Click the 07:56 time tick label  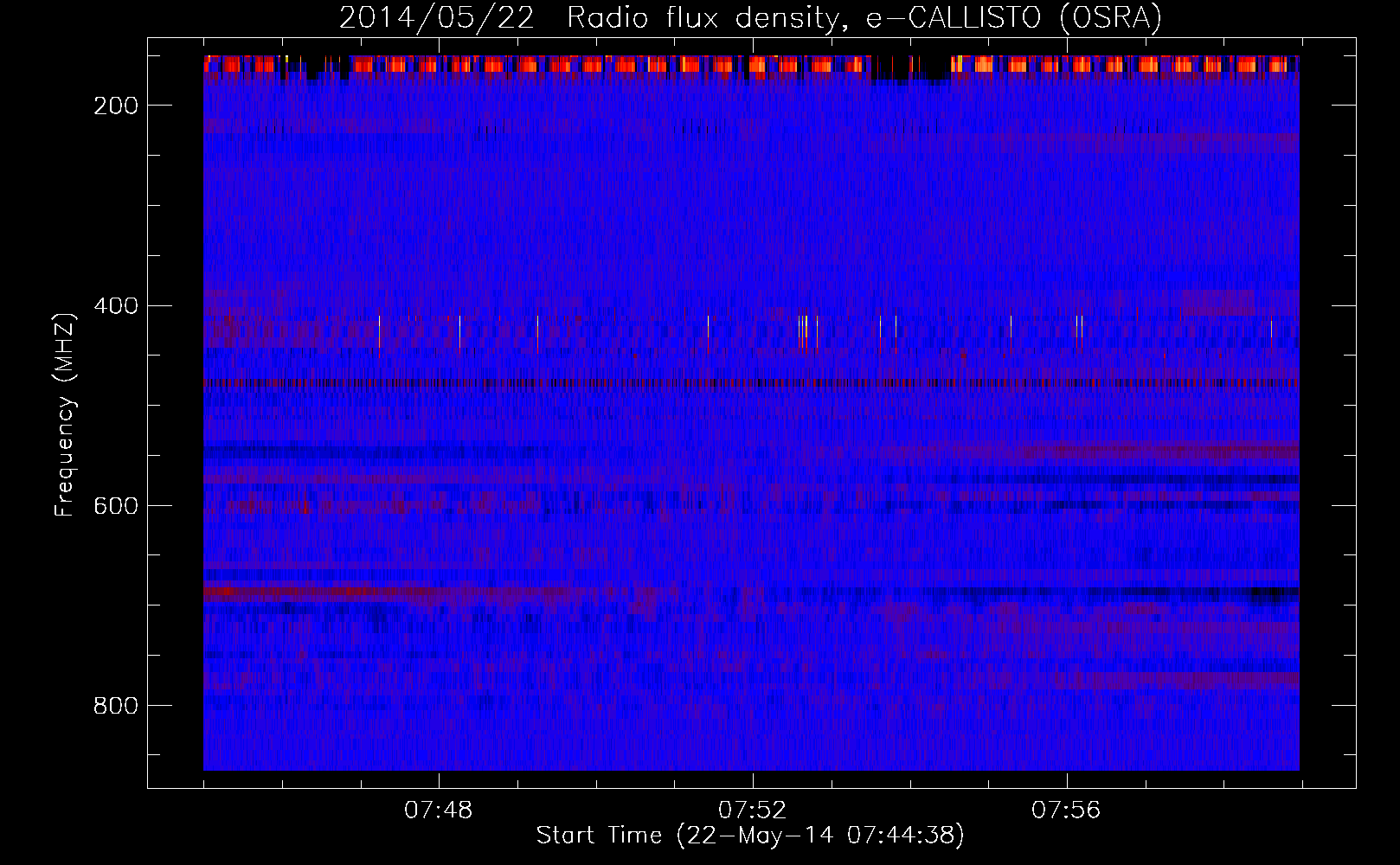pos(1066,810)
